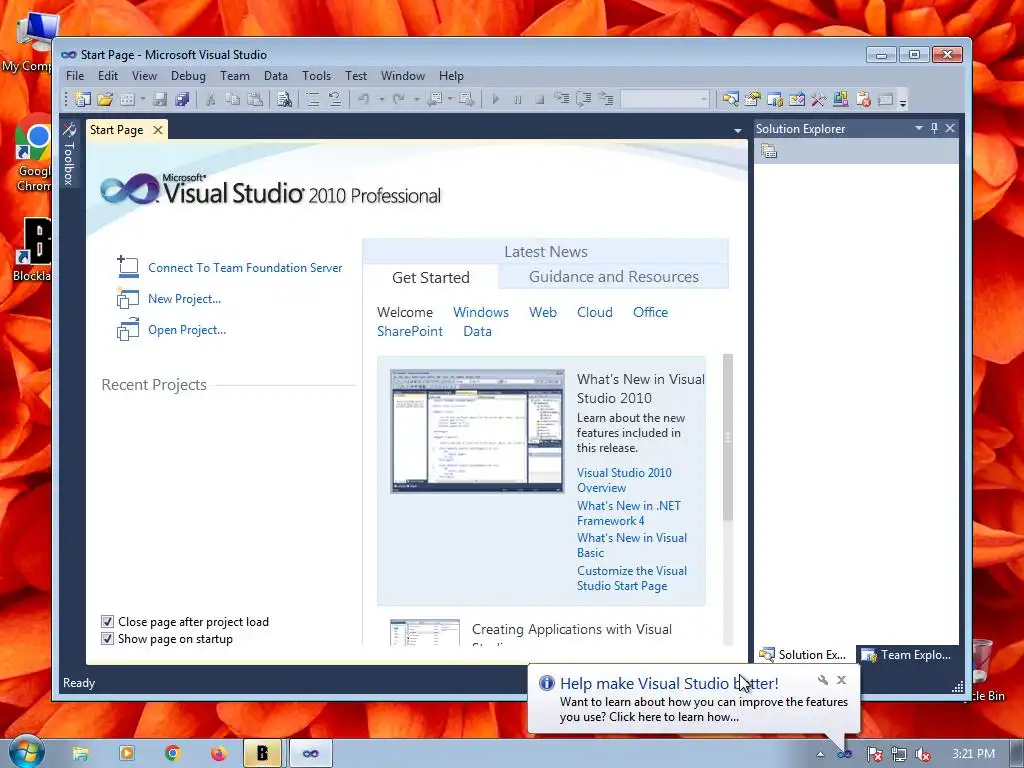The width and height of the screenshot is (1024, 768).
Task: Click the Open File folder toolbar icon
Action: click(x=104, y=99)
